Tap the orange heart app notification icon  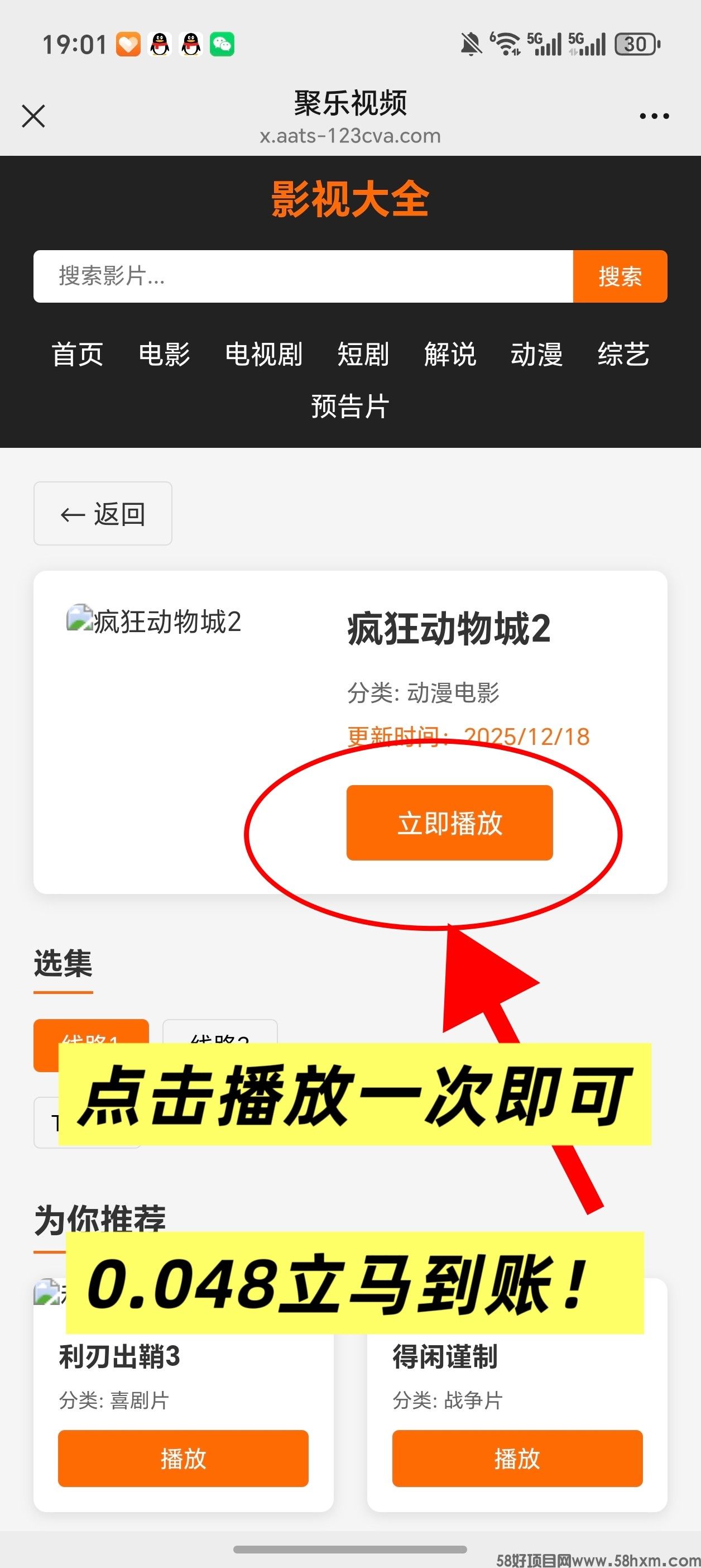128,45
